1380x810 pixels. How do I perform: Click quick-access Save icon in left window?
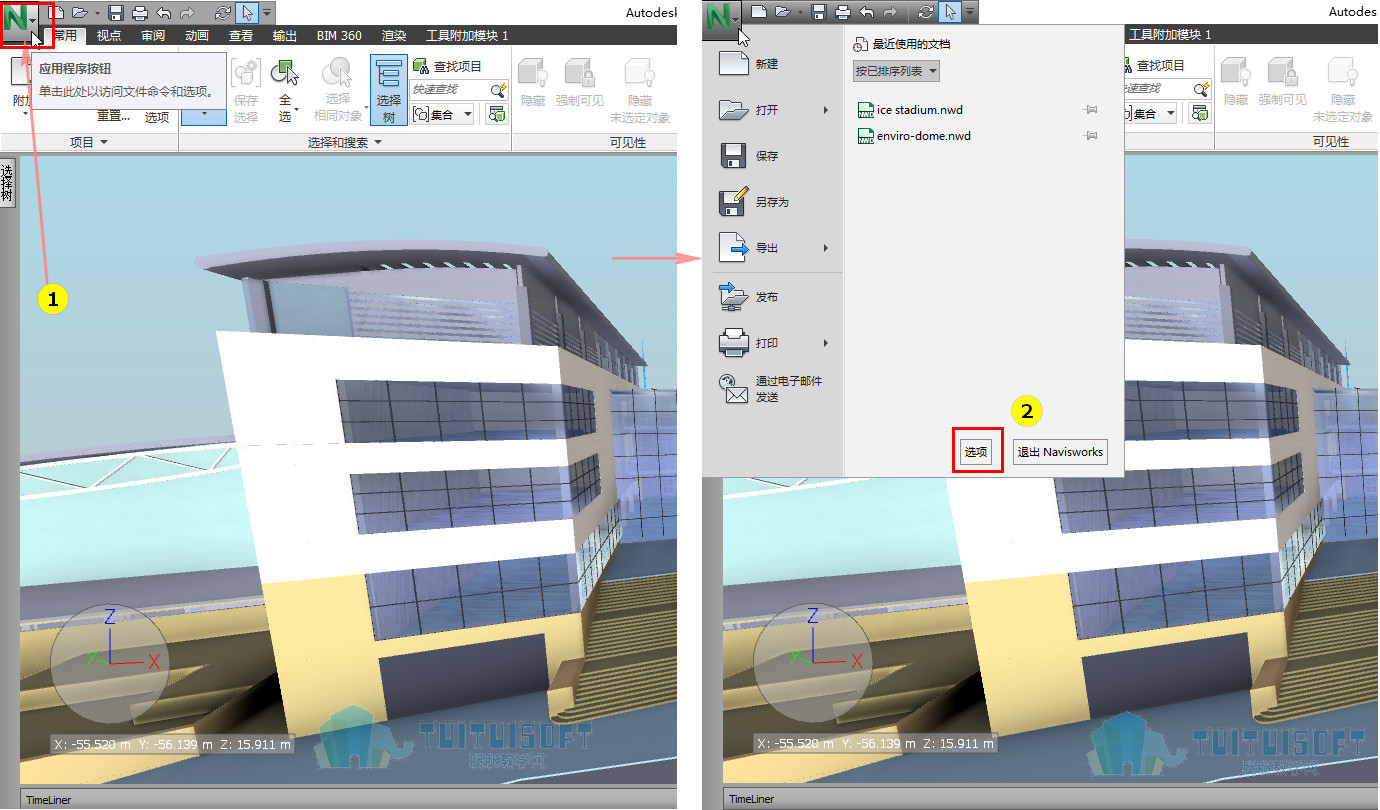tap(116, 13)
